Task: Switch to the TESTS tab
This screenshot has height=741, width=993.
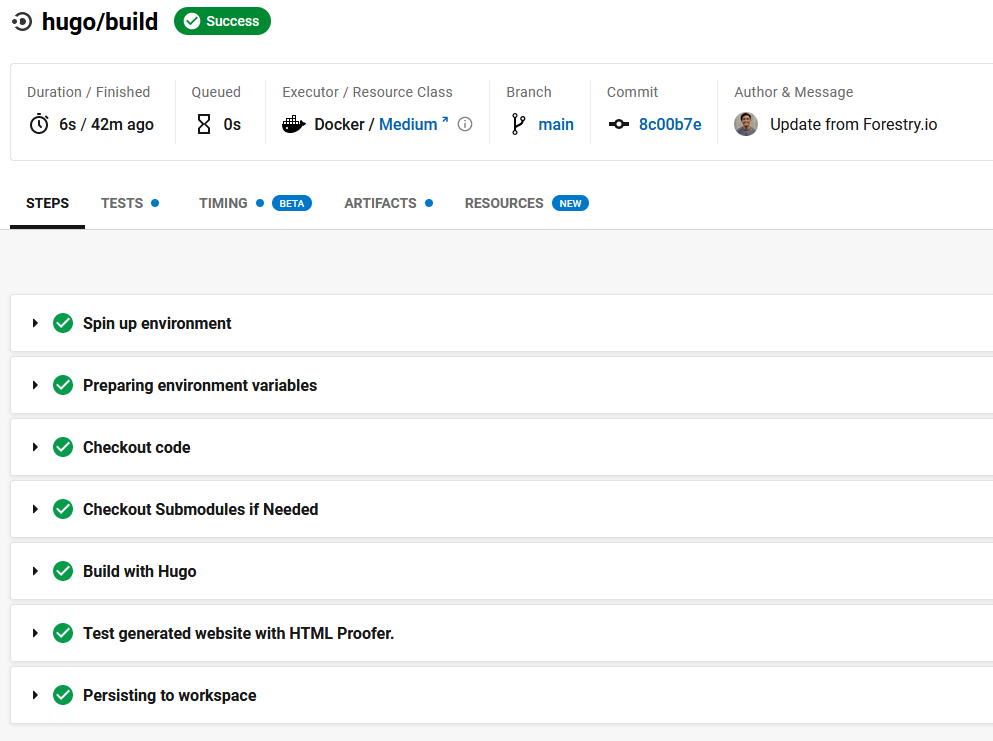Action: tap(130, 203)
